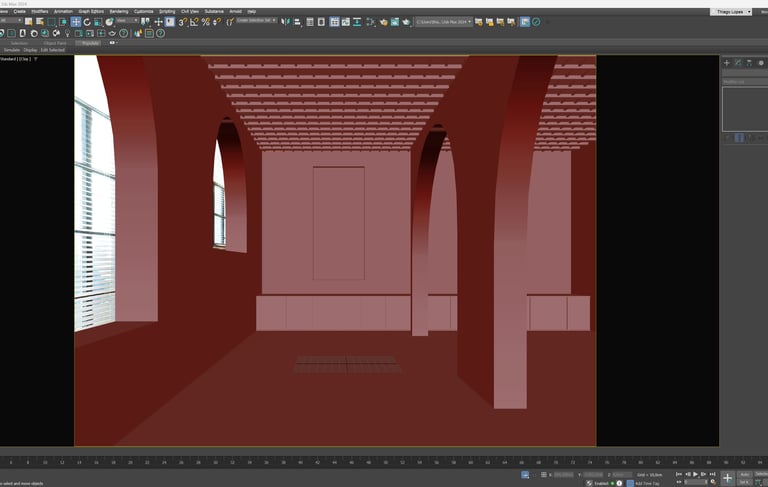Click the X coordinate input field
The height and width of the screenshot is (487, 768).
(563, 474)
